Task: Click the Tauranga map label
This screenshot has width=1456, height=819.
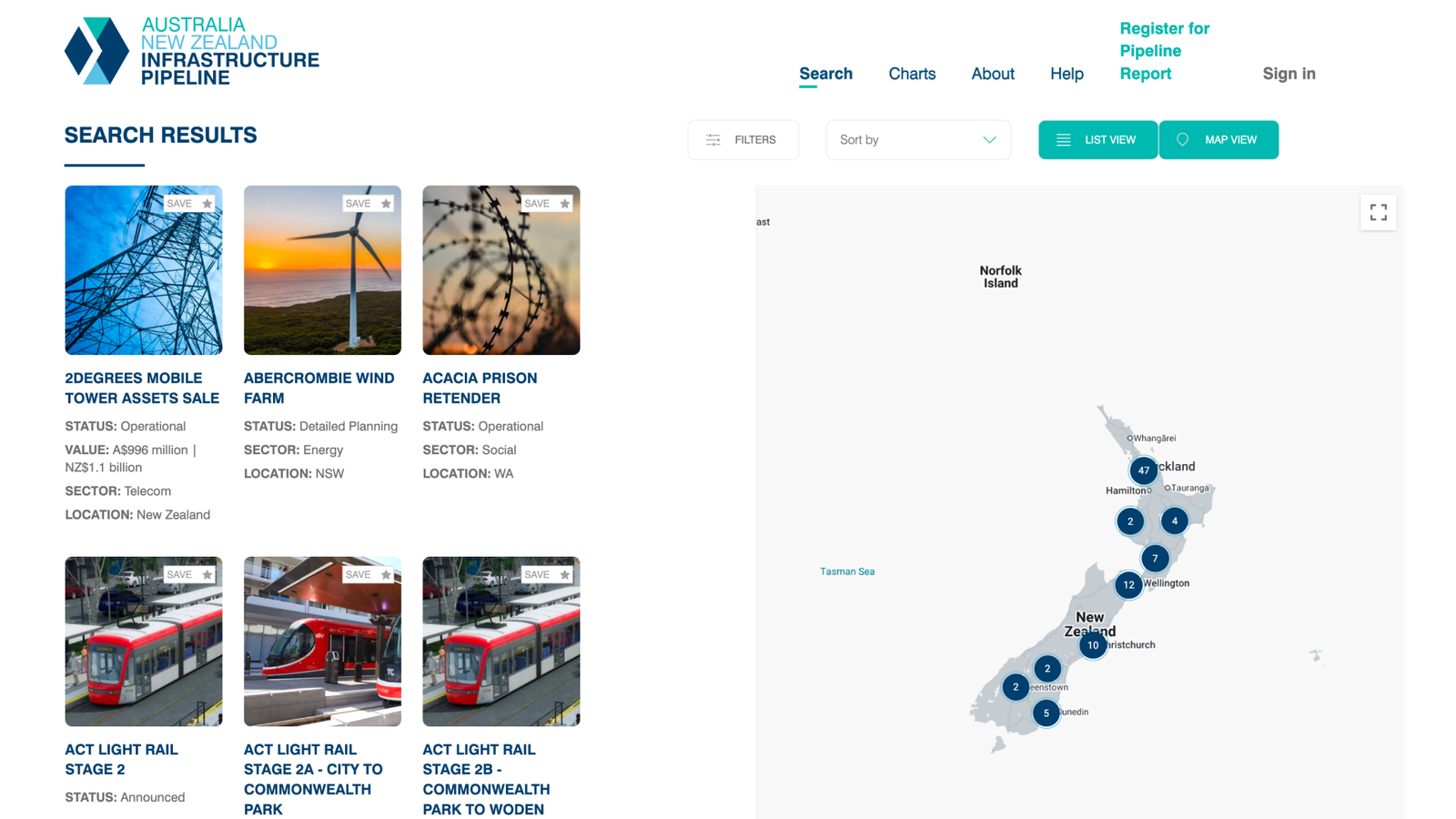Action: [x=1190, y=488]
